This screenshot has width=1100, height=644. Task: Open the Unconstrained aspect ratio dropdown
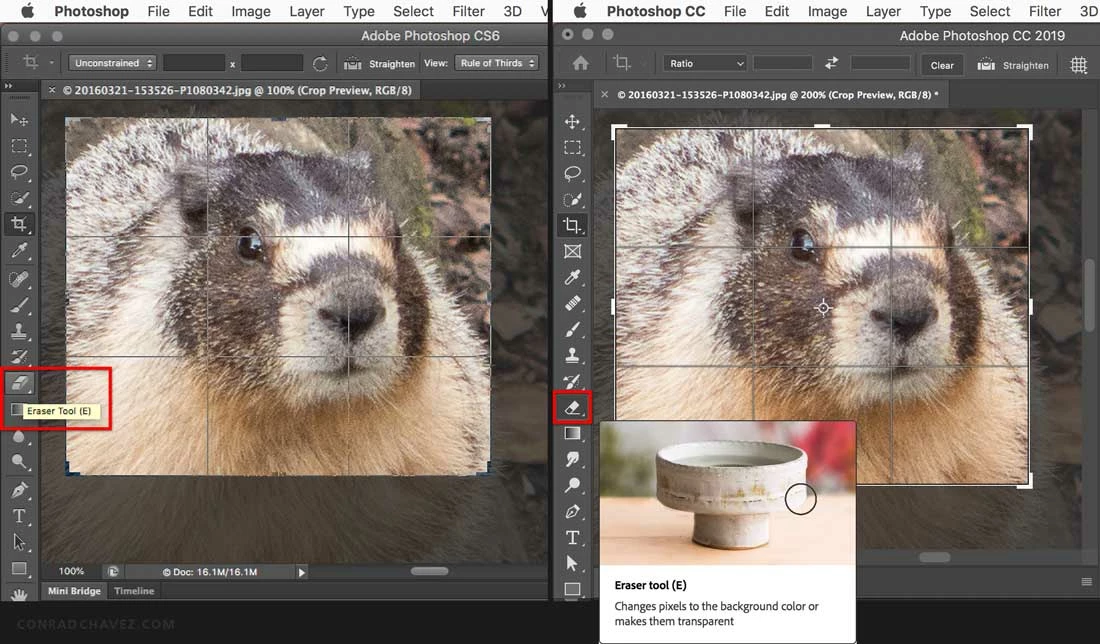112,63
